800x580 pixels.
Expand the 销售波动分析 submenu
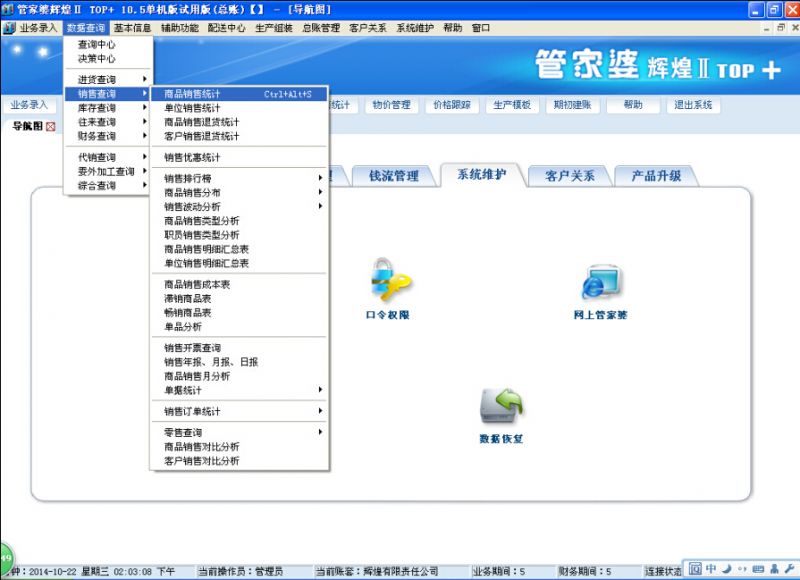239,207
